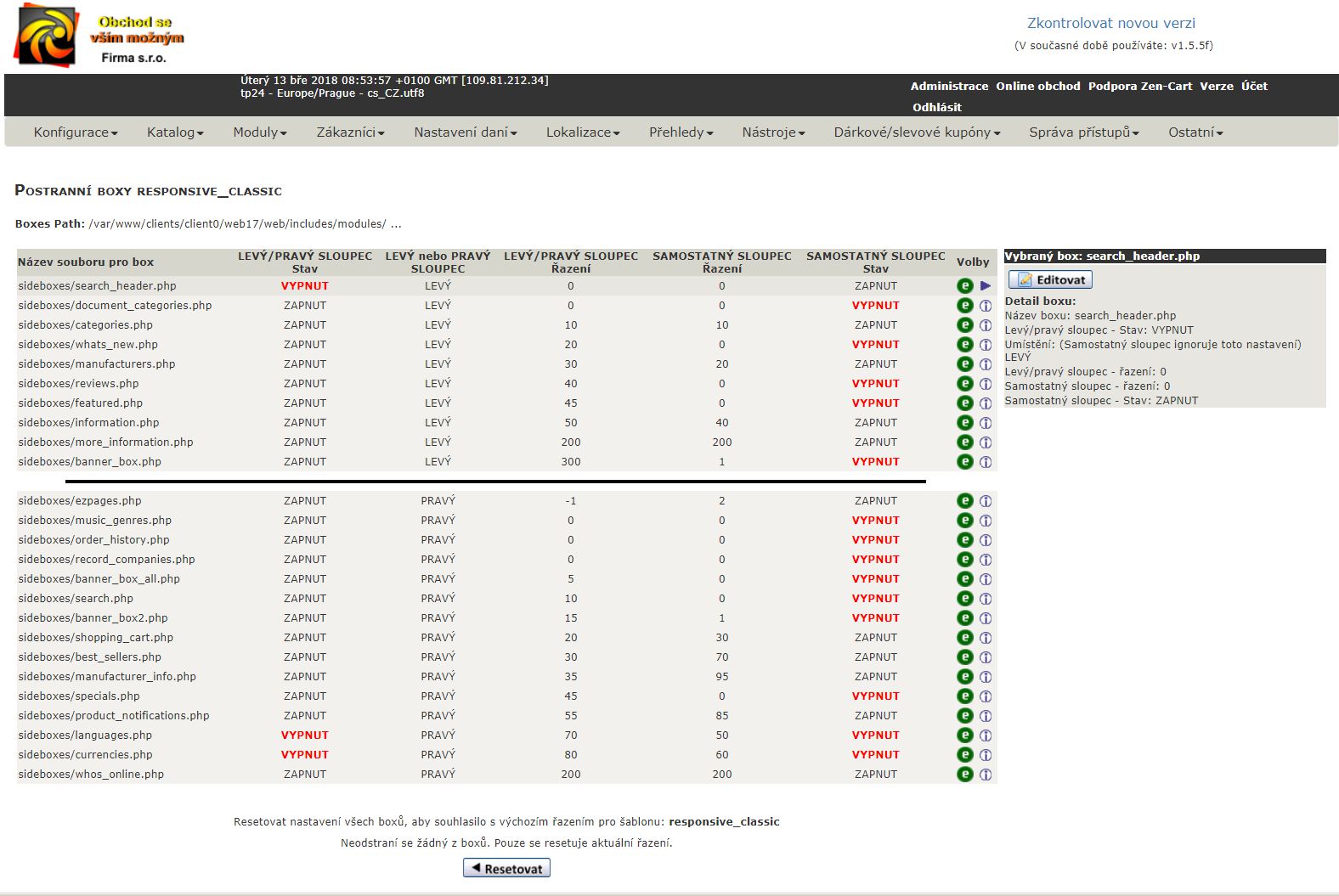Click green edit icon for categories.php row
Viewport: 1339px width, 896px height.
coord(964,325)
